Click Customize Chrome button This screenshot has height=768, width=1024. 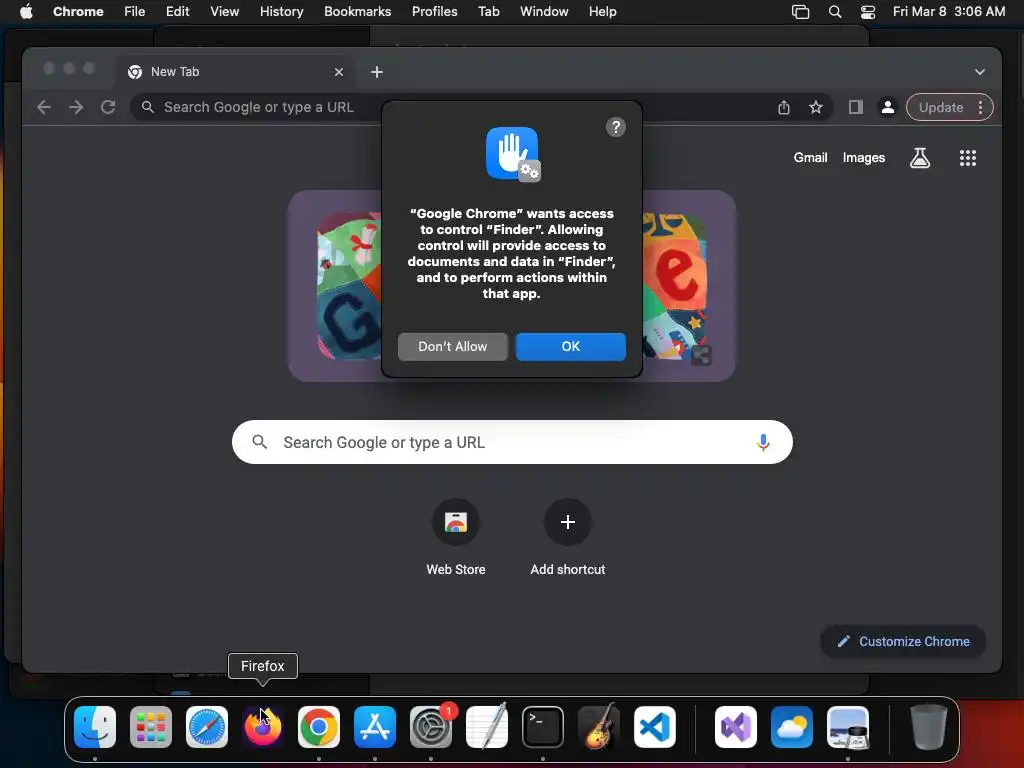903,641
